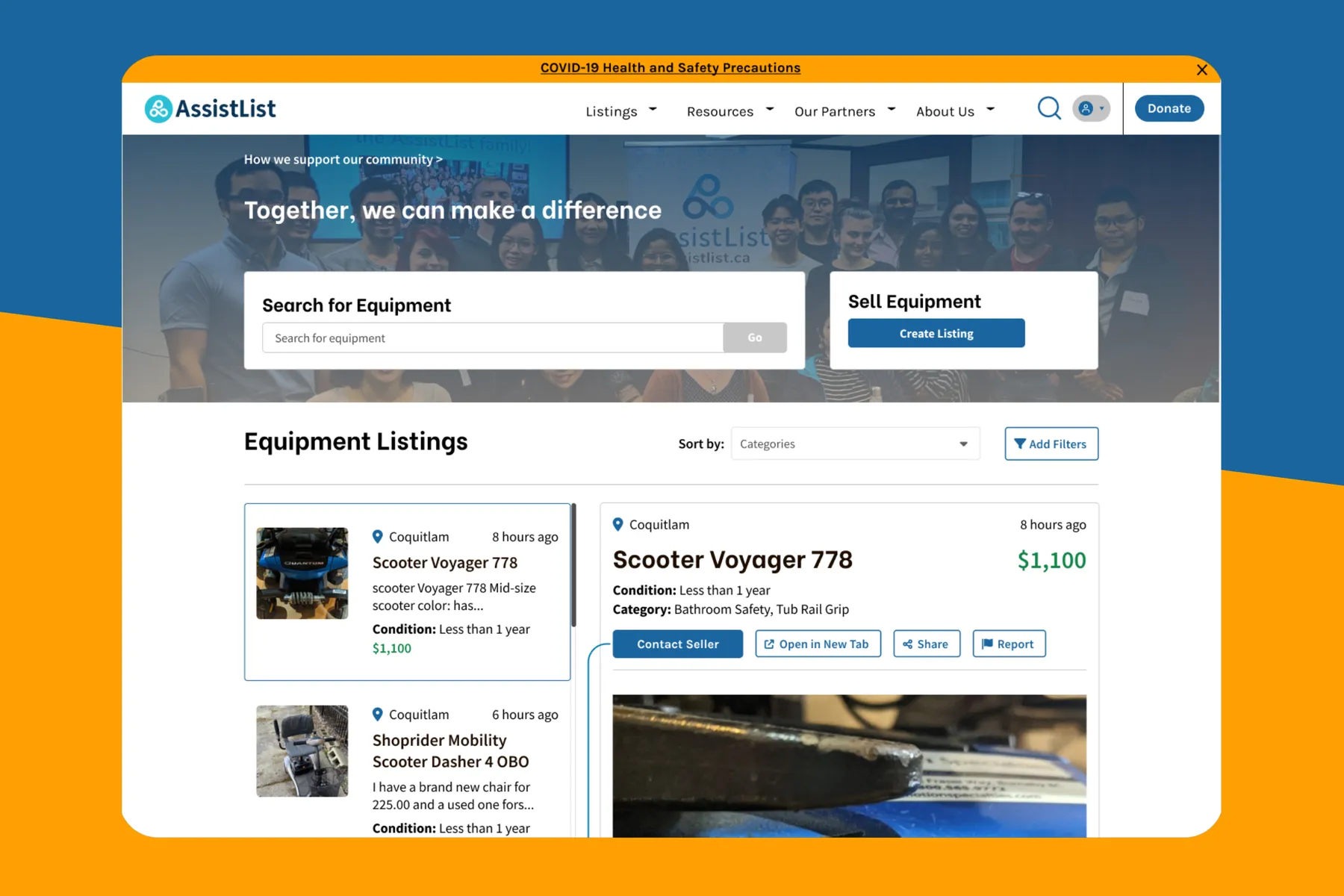Screen dimensions: 1344x896
Task: Click the $1,100 price in detail panel
Action: point(1051,560)
